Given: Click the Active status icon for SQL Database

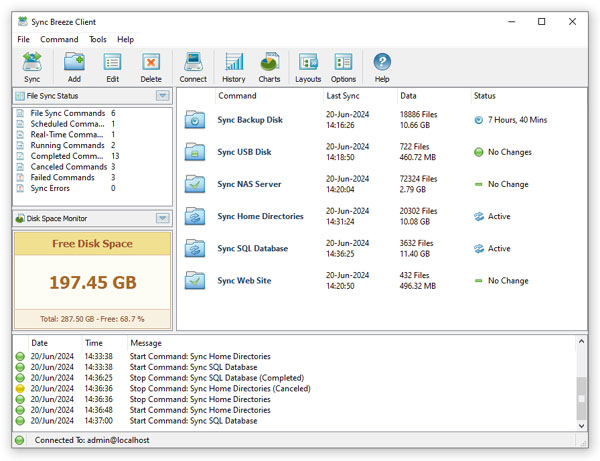Looking at the screenshot, I should (479, 249).
